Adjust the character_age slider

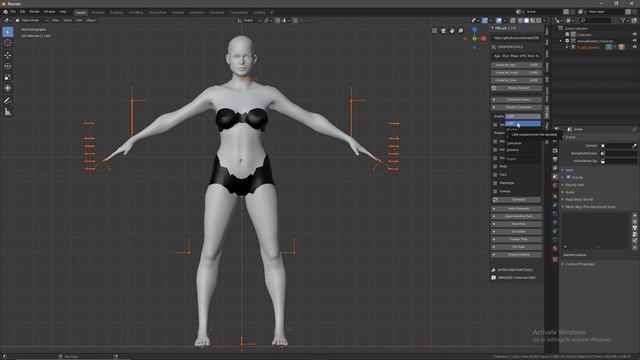[516, 65]
